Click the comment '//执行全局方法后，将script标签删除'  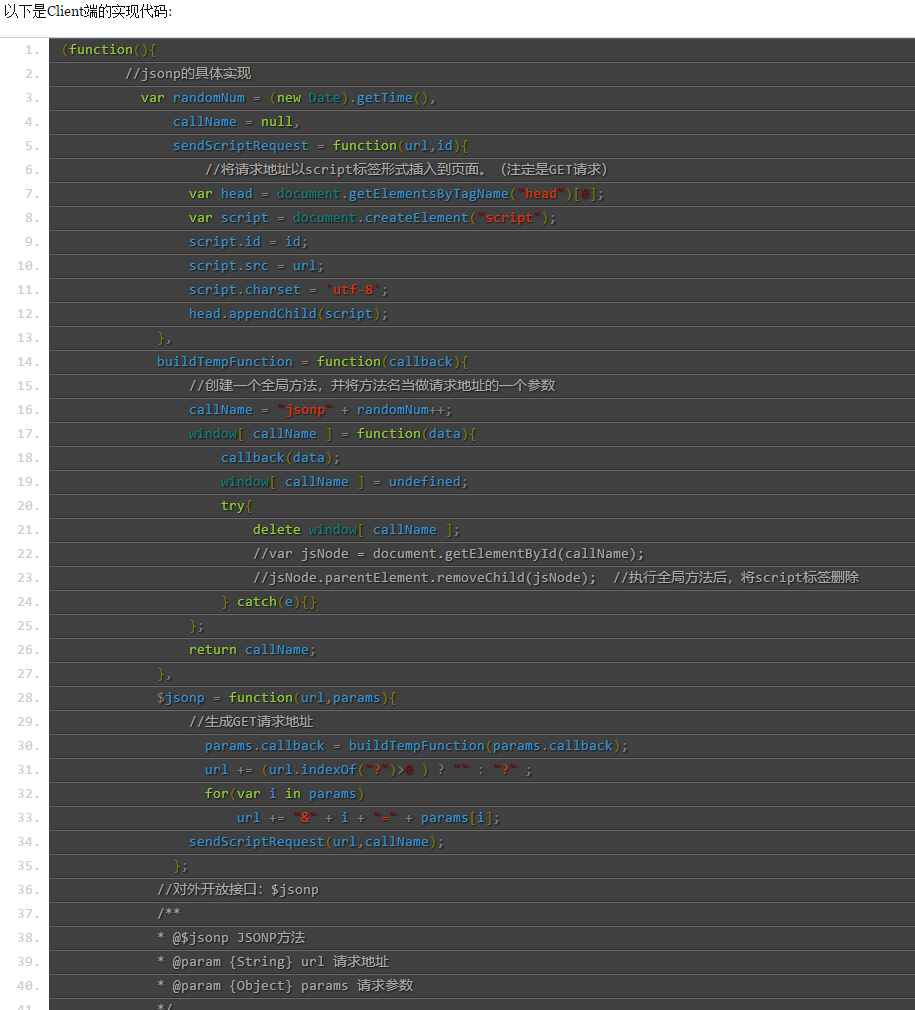736,578
